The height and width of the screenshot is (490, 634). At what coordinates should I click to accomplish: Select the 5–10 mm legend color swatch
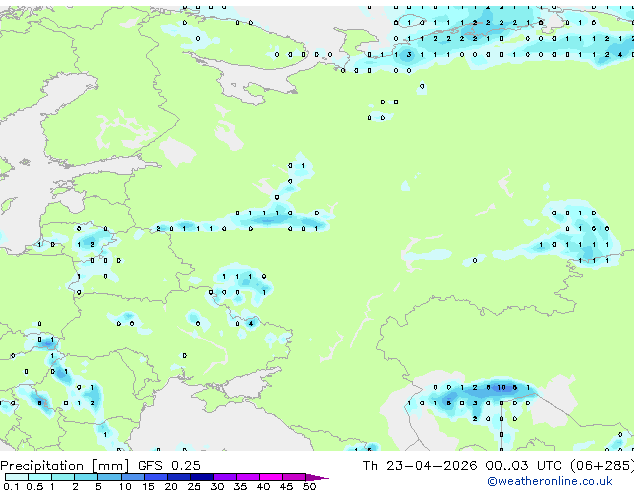coord(109,477)
